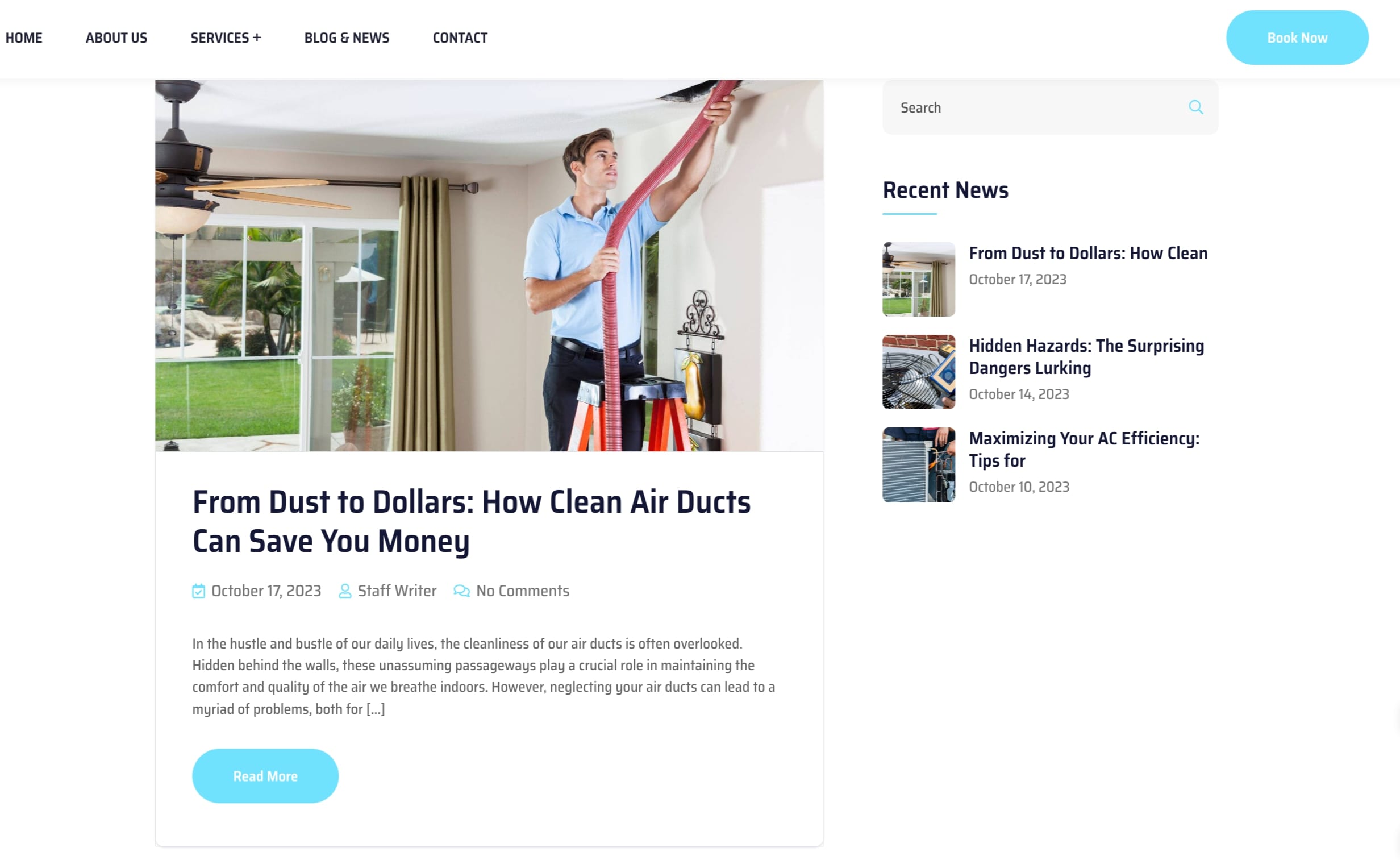The height and width of the screenshot is (860, 1400).
Task: Click the author person icon next to Staff Writer
Action: tap(344, 590)
